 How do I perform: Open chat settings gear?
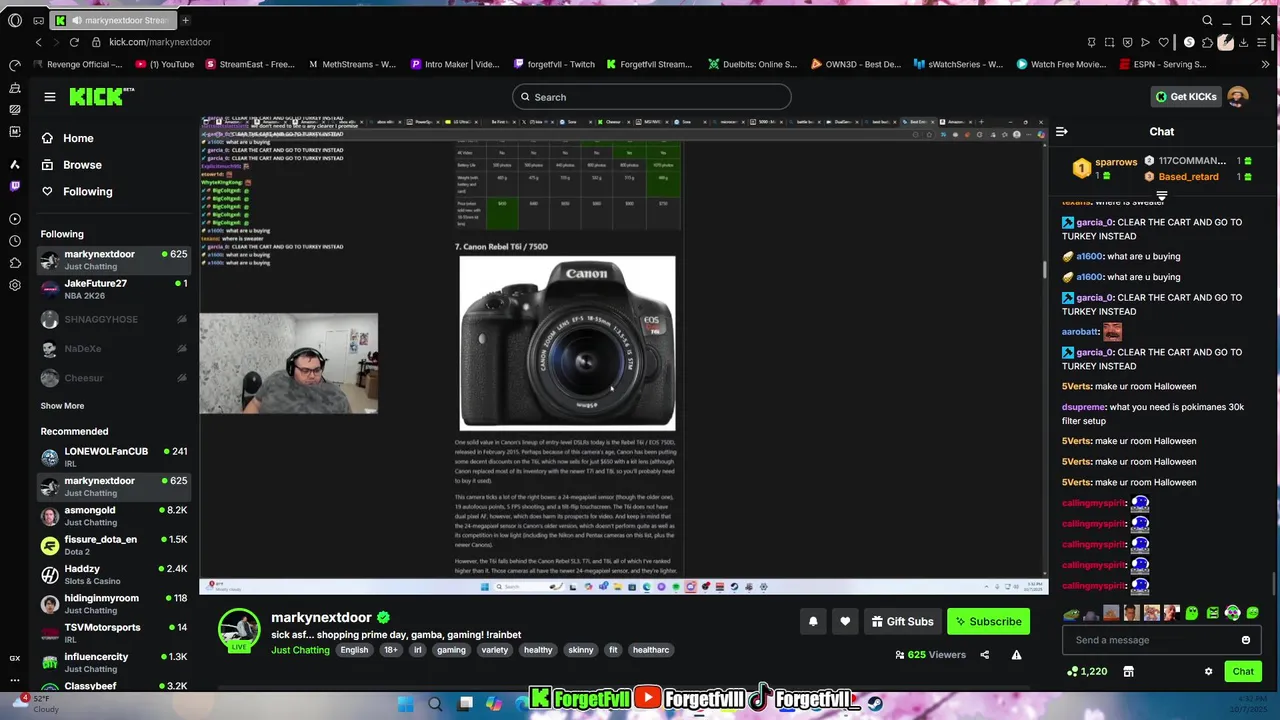click(1208, 671)
